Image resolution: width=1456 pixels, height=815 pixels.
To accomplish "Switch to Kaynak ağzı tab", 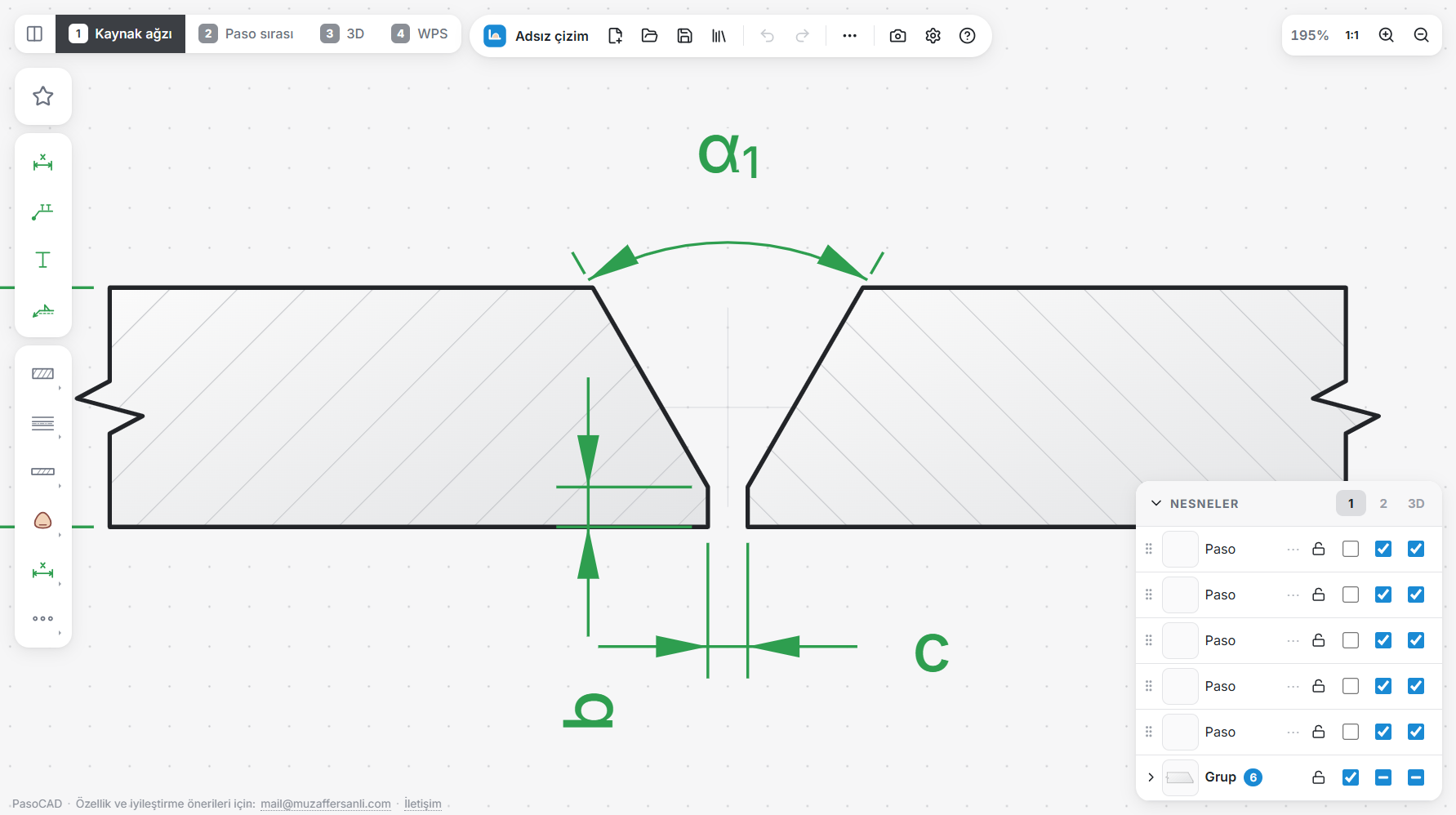I will click(121, 33).
